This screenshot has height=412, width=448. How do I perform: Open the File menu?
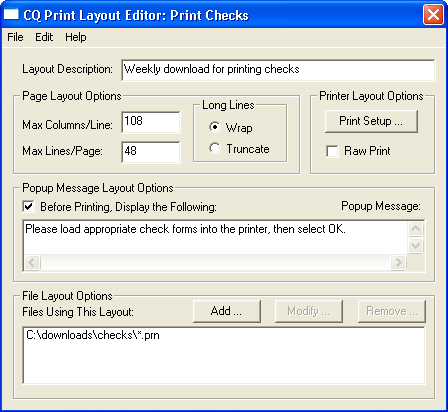pos(15,37)
